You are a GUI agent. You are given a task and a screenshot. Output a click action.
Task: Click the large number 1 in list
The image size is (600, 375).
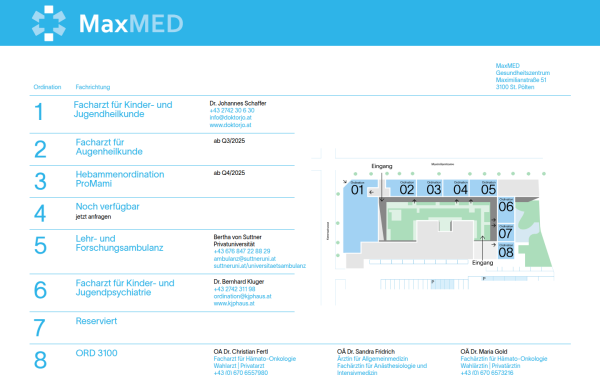coord(39,112)
